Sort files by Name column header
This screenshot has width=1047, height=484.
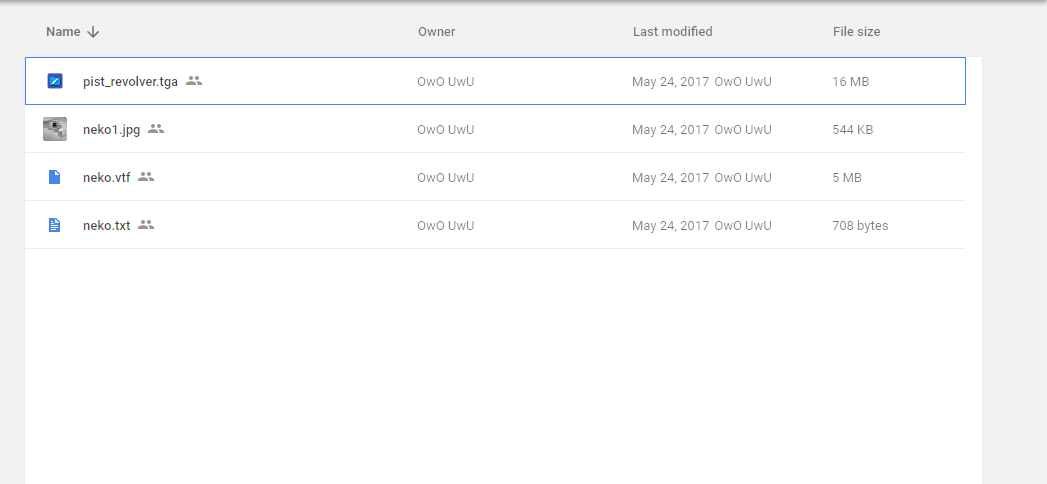pyautogui.click(x=63, y=32)
